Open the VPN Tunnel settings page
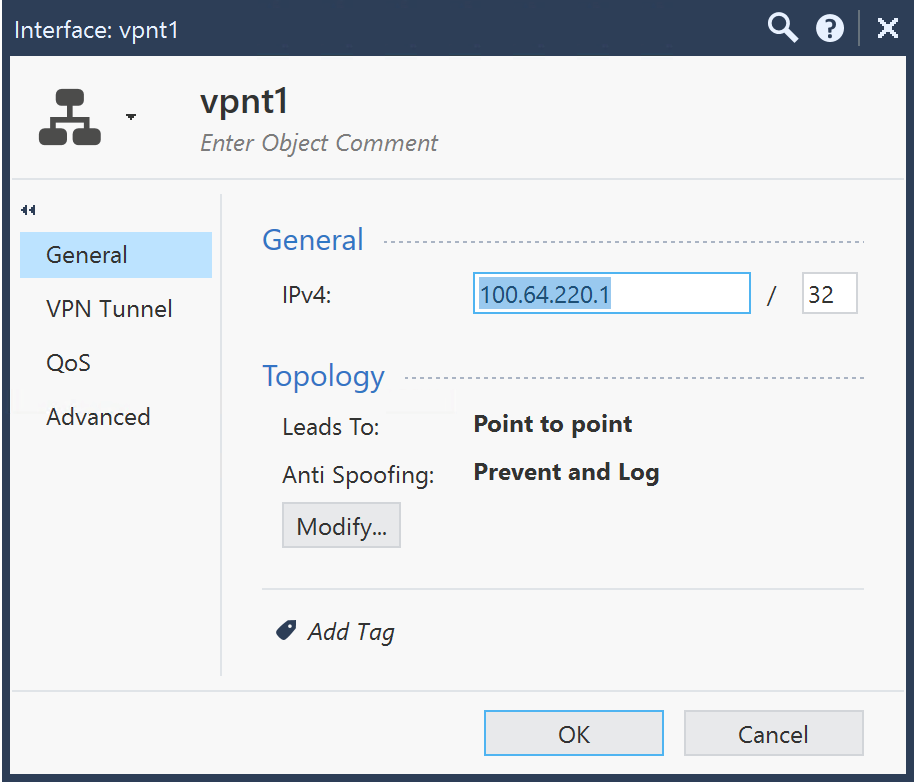 point(109,308)
